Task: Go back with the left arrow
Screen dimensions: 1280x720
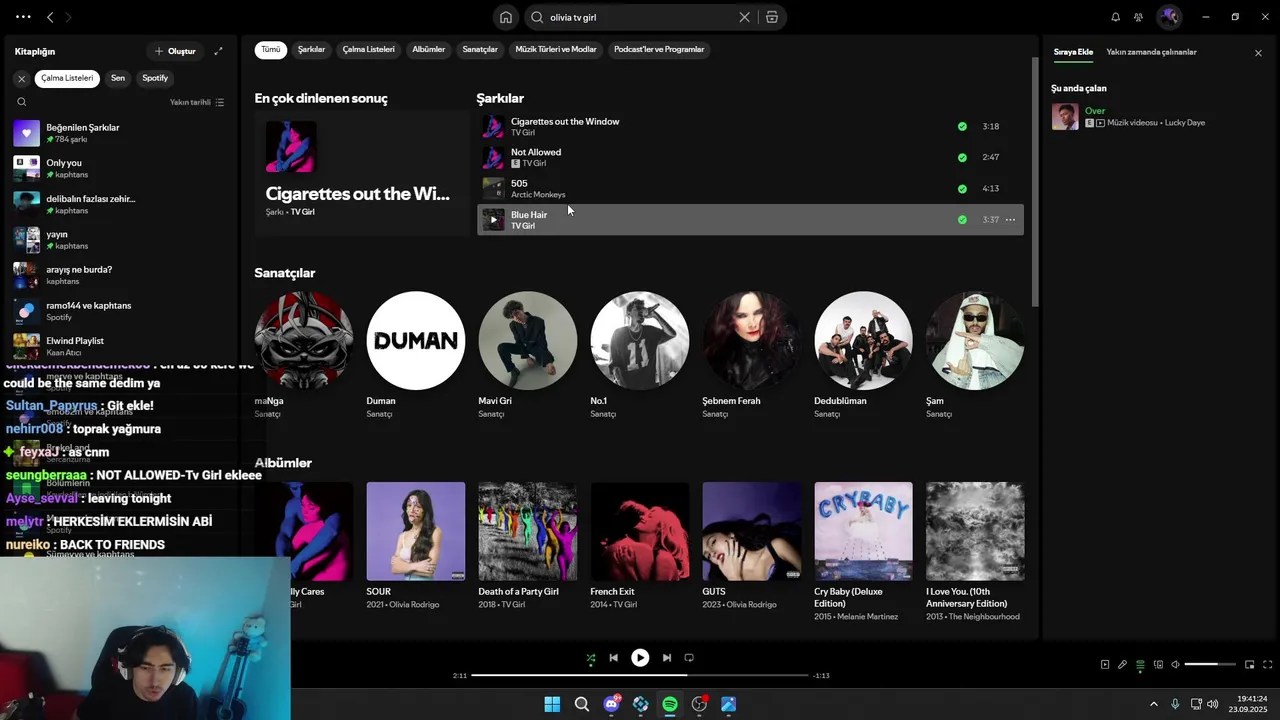Action: click(50, 17)
